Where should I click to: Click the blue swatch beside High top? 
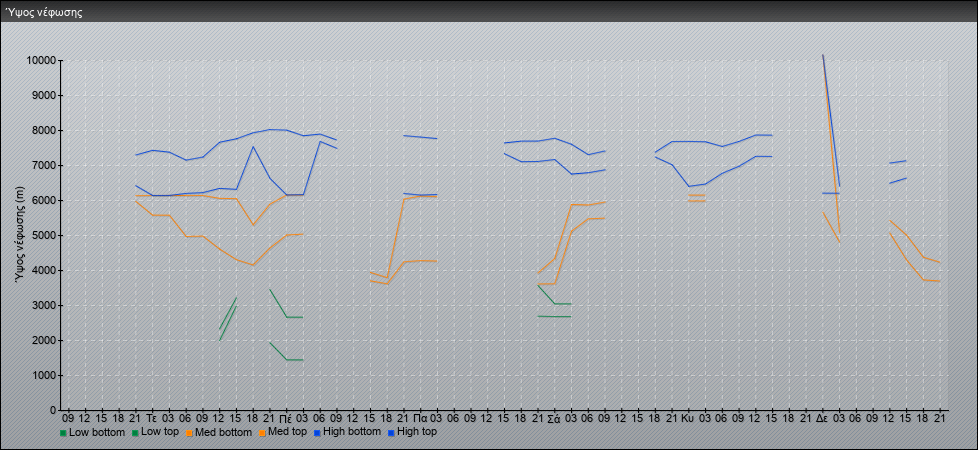click(390, 433)
